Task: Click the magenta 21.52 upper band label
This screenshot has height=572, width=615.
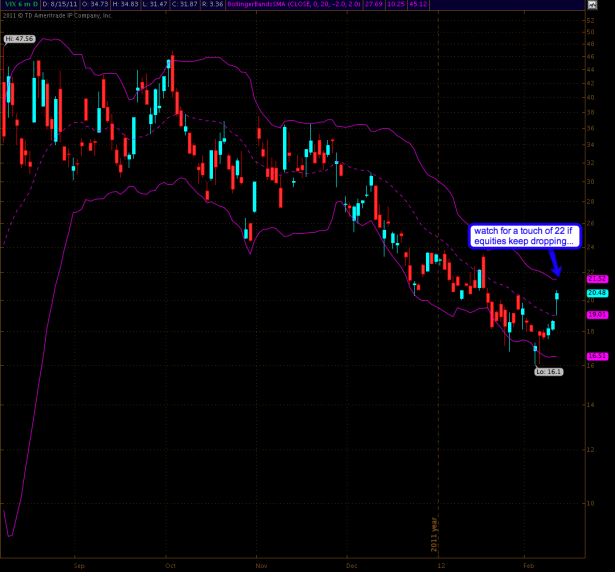Action: pyautogui.click(x=598, y=278)
